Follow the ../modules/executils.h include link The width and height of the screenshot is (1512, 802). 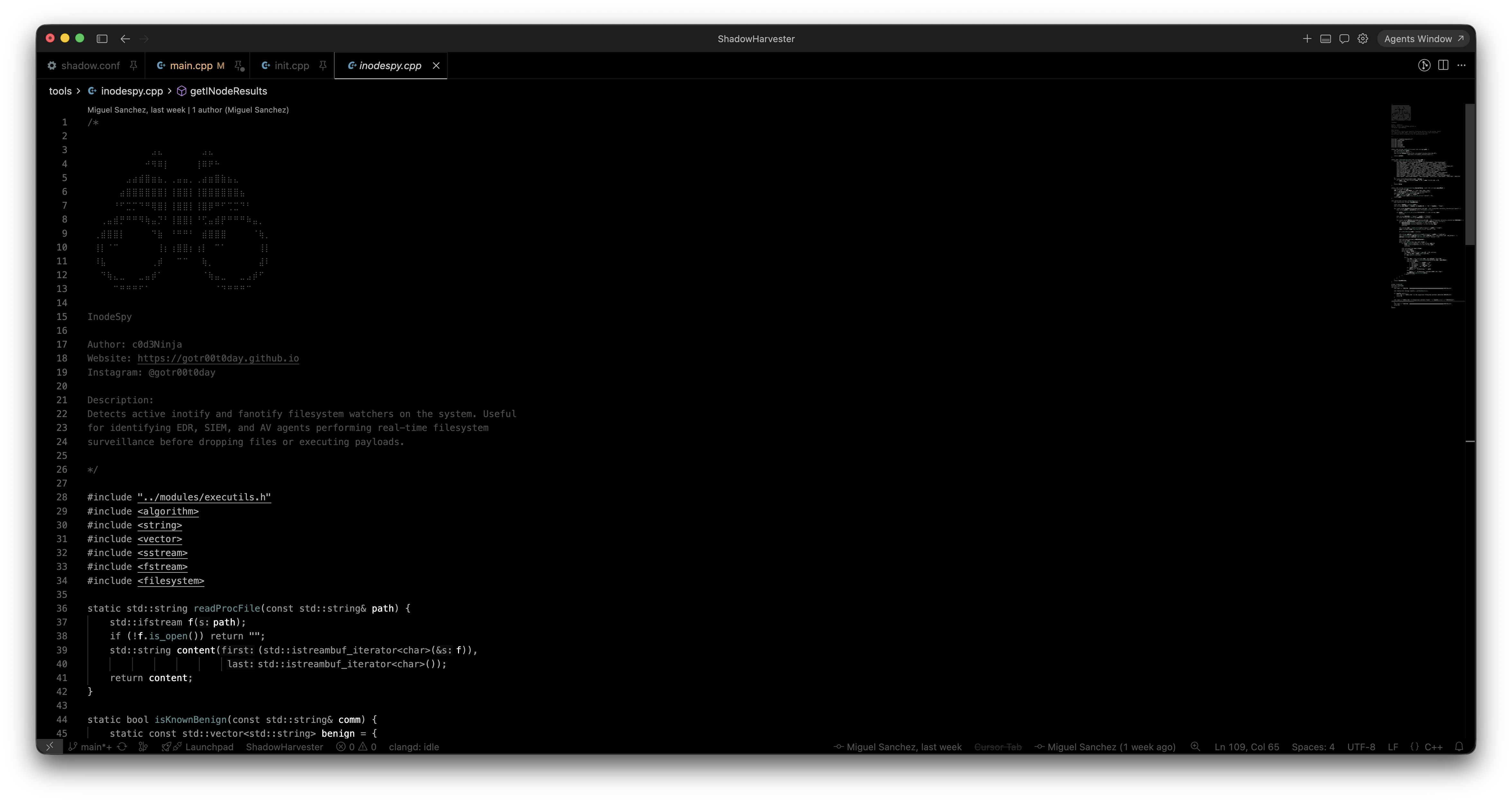click(204, 497)
